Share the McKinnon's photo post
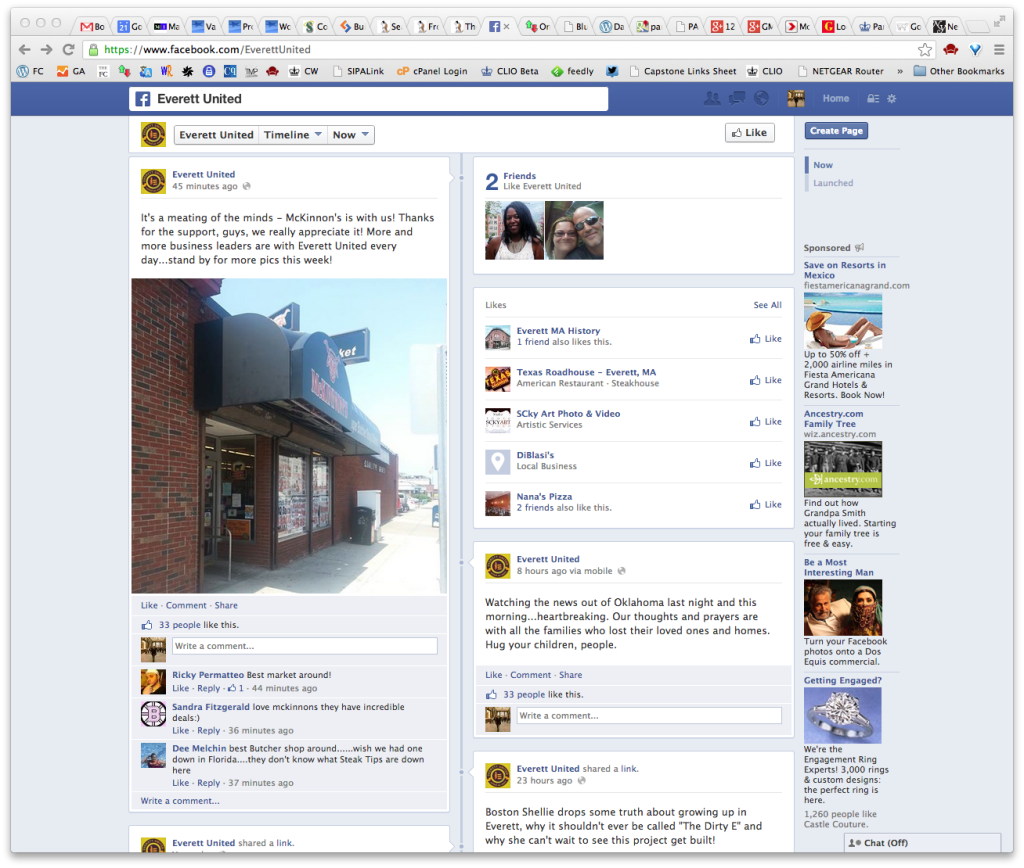The width and height of the screenshot is (1024, 868). [226, 605]
